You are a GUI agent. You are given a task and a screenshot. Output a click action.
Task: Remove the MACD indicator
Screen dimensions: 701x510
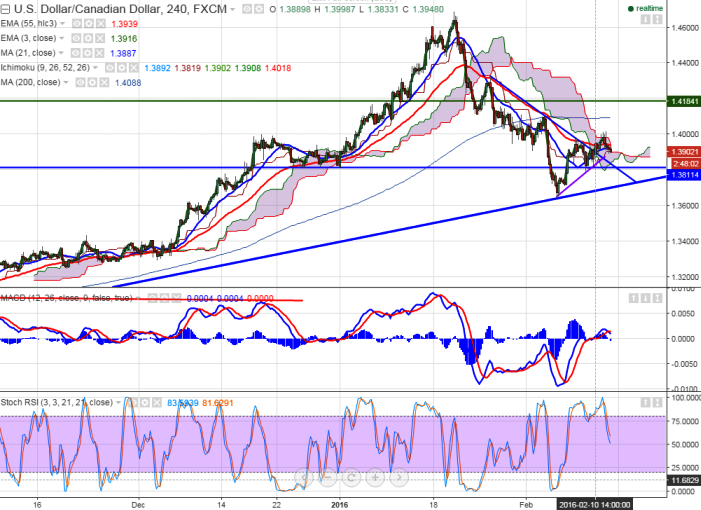[177, 298]
